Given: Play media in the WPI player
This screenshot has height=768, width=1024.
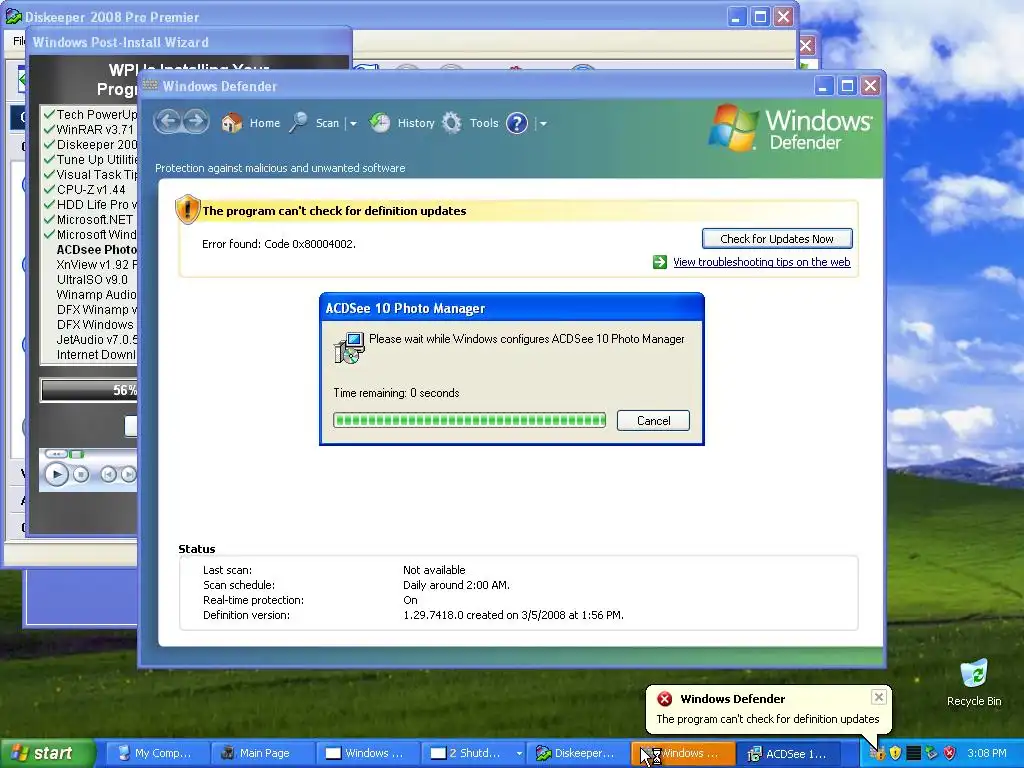Looking at the screenshot, I should point(56,474).
